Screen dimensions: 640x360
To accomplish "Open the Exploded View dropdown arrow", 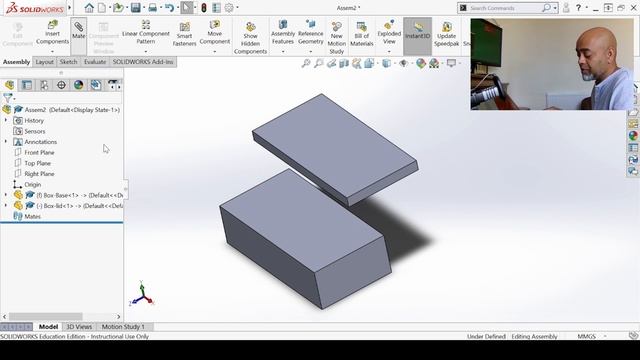I will click(x=389, y=51).
